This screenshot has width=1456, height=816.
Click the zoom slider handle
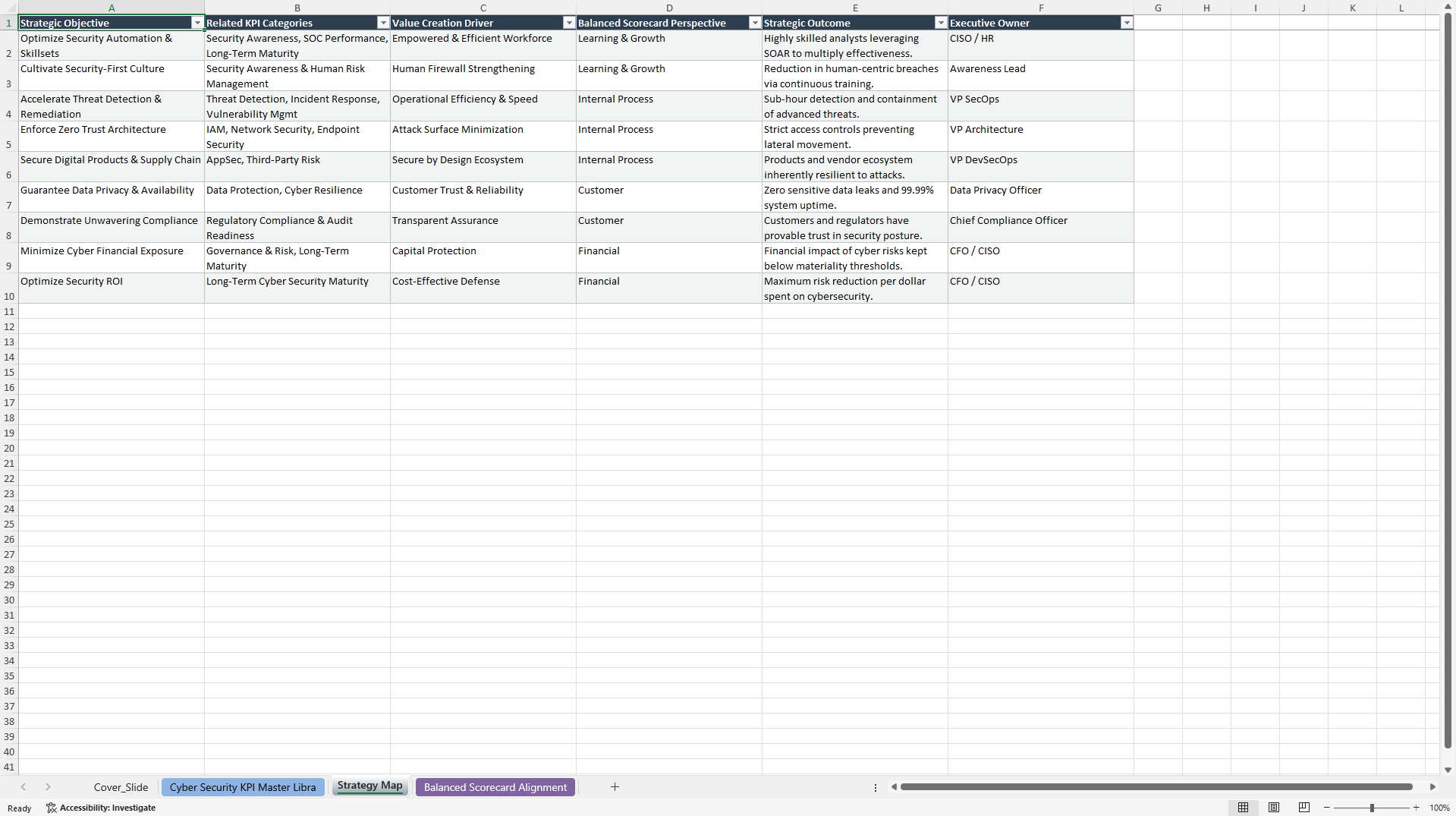[x=1372, y=808]
